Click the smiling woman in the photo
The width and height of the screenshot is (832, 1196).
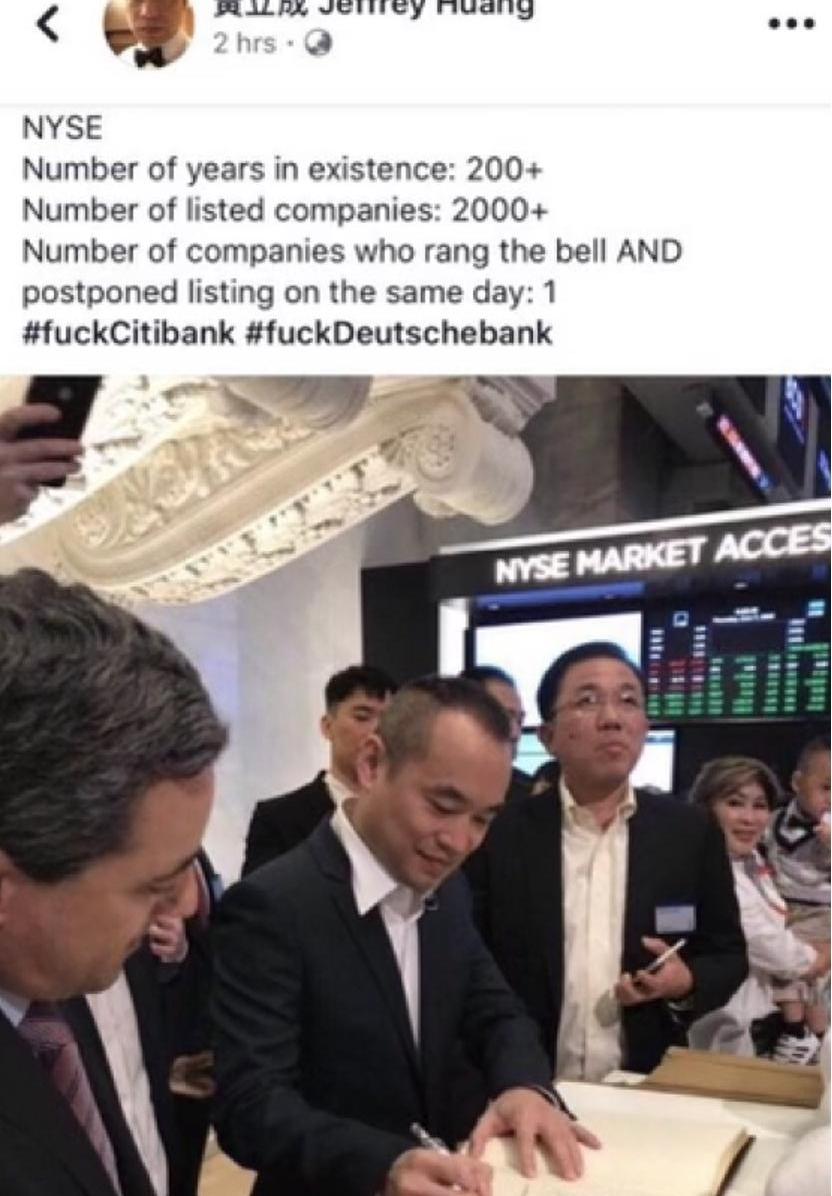click(x=745, y=892)
